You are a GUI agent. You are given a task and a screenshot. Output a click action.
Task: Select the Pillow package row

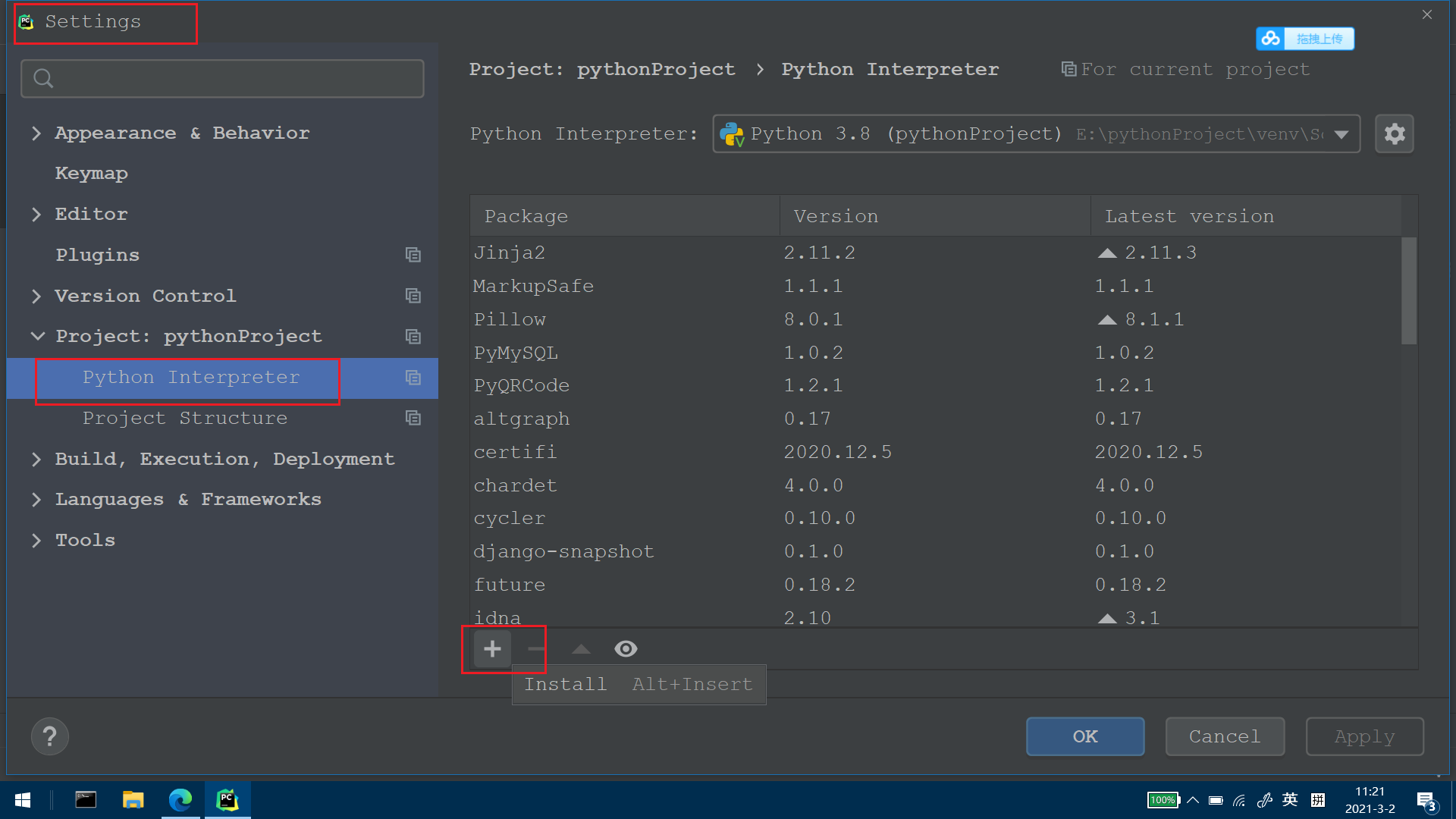click(936, 320)
